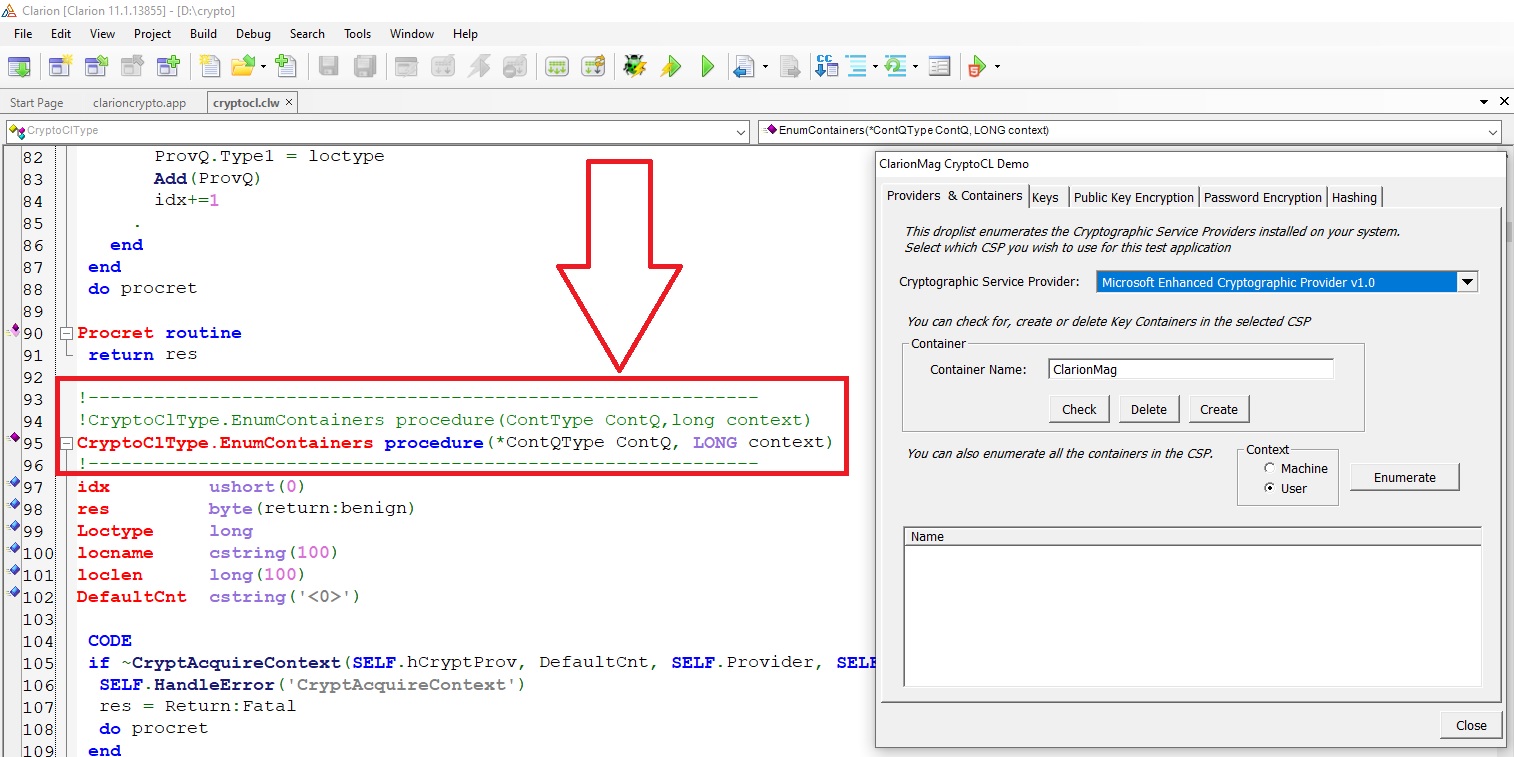Collapse the Procret routine code fold
The width and height of the screenshot is (1514, 757).
66,333
